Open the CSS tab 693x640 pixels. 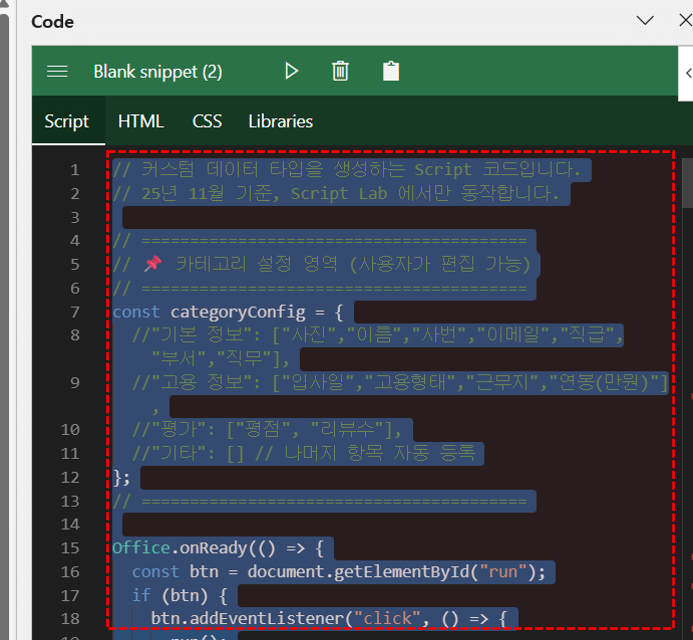pyautogui.click(x=207, y=122)
